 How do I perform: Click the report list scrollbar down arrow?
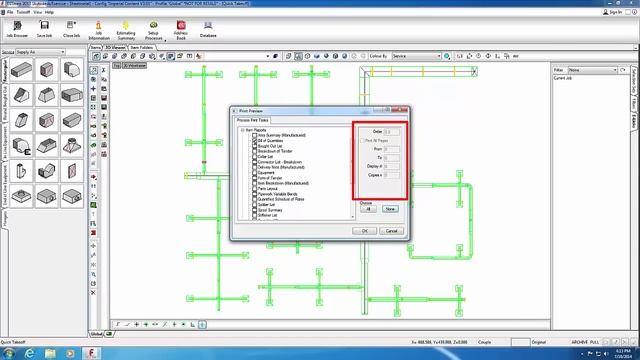(353, 217)
